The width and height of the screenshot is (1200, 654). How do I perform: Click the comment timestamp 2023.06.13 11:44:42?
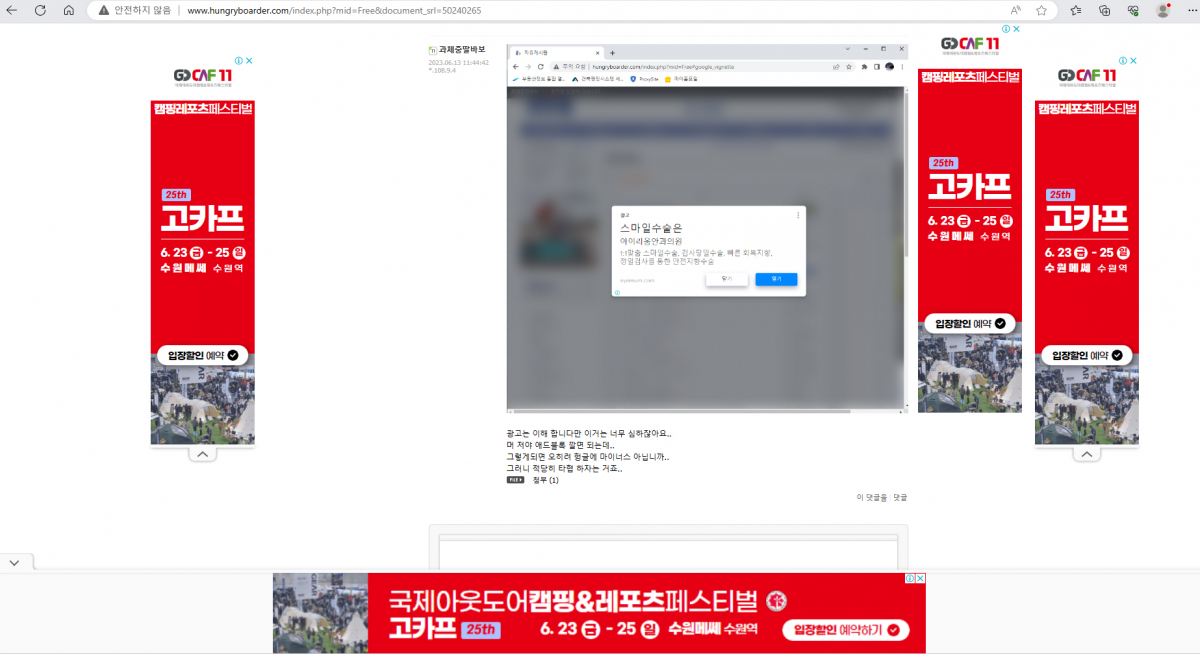(459, 62)
